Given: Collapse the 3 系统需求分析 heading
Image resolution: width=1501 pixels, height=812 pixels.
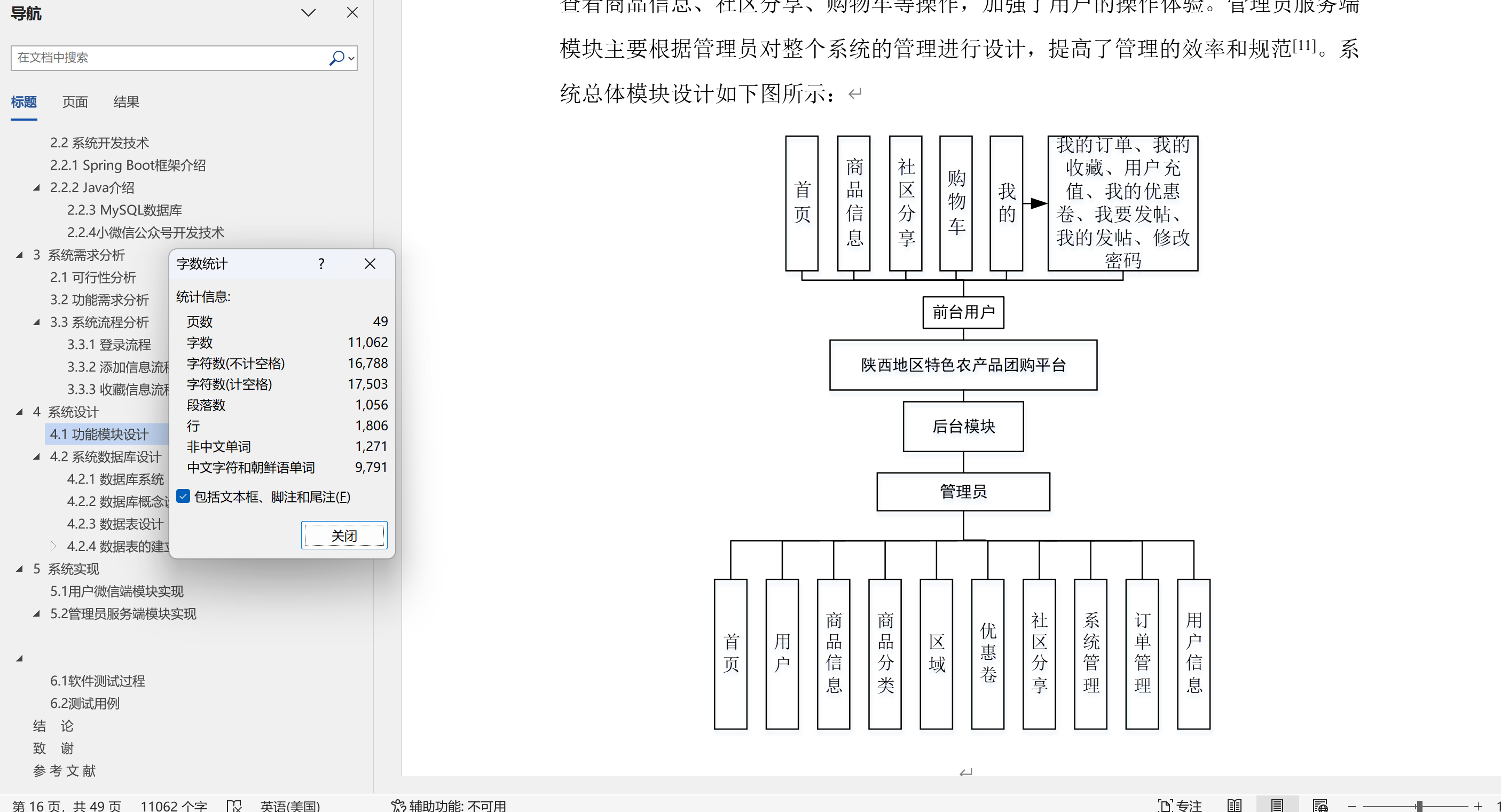Looking at the screenshot, I should tap(19, 255).
